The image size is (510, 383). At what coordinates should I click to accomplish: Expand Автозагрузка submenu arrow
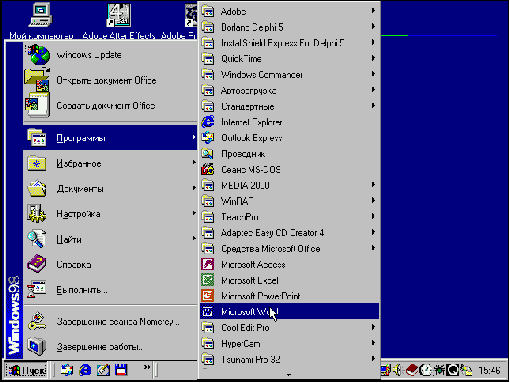(x=373, y=90)
